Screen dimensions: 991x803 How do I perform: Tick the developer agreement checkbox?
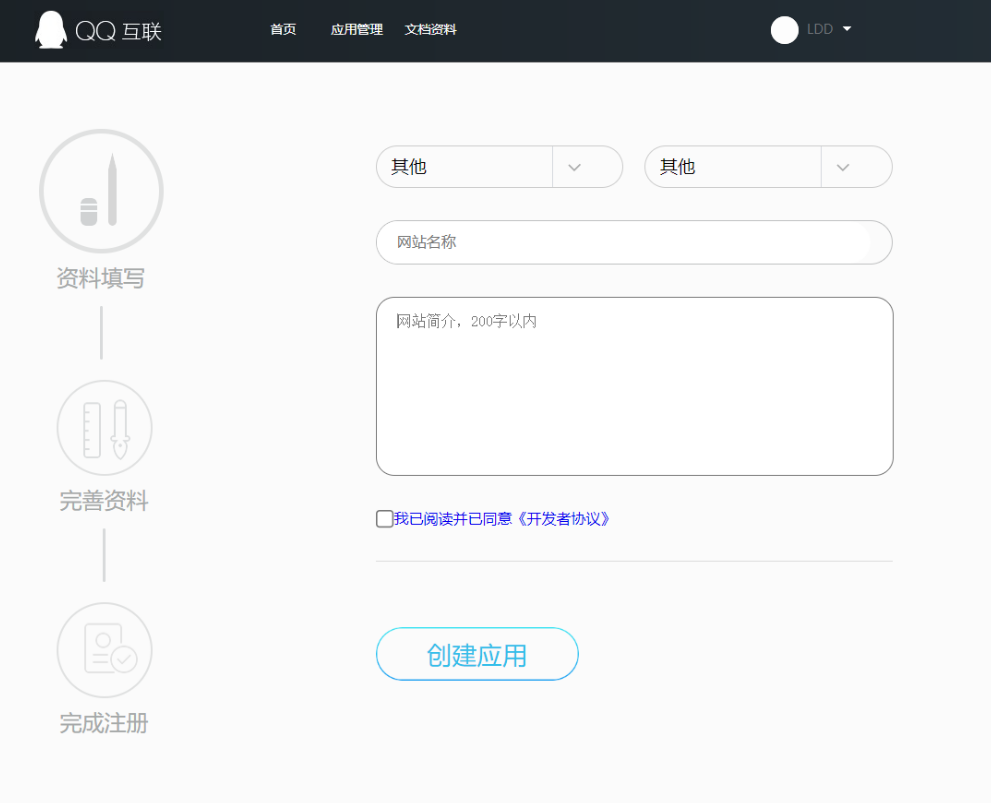click(384, 519)
